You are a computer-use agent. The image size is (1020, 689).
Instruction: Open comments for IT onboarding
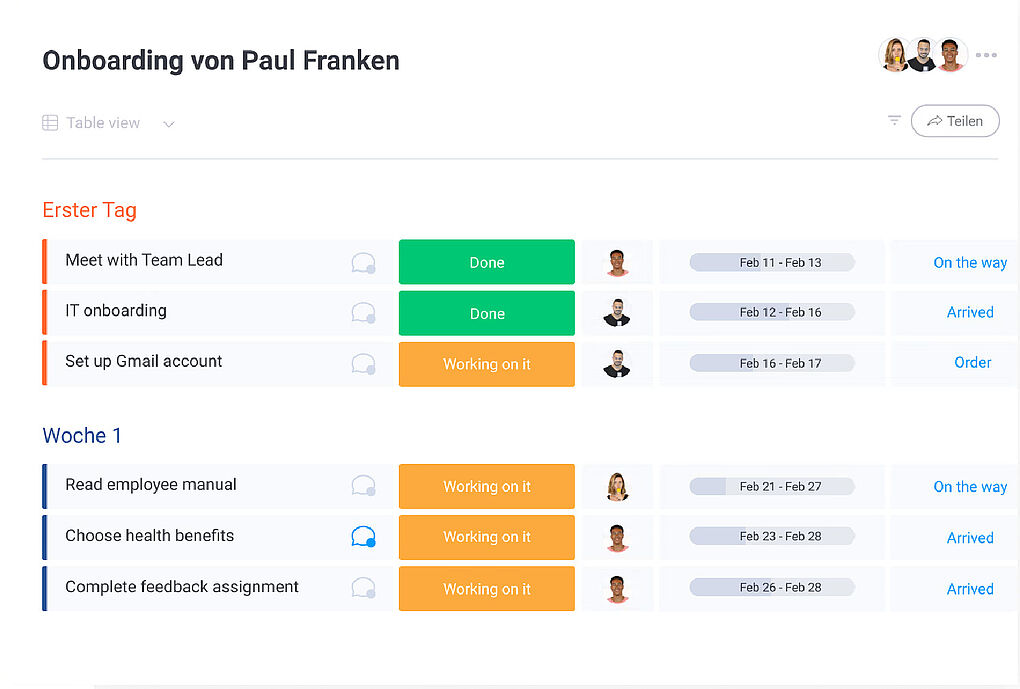coord(363,313)
